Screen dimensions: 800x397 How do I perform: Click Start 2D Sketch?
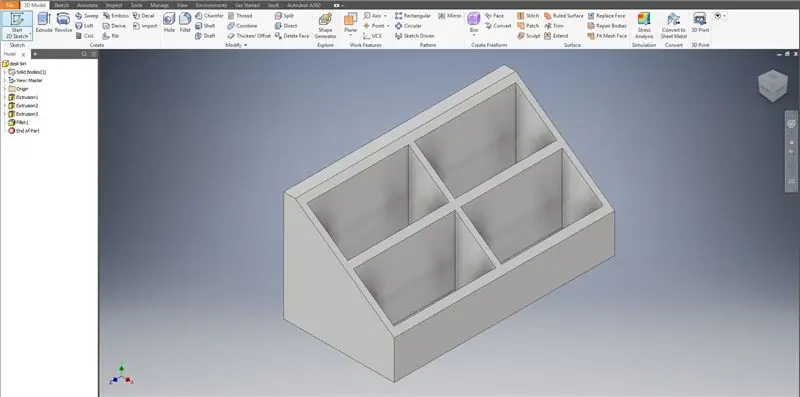tap(17, 26)
